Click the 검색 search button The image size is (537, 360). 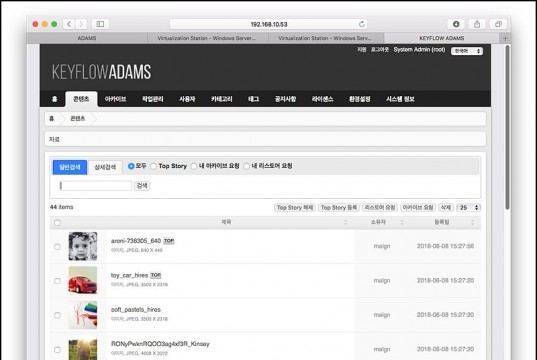pos(142,186)
